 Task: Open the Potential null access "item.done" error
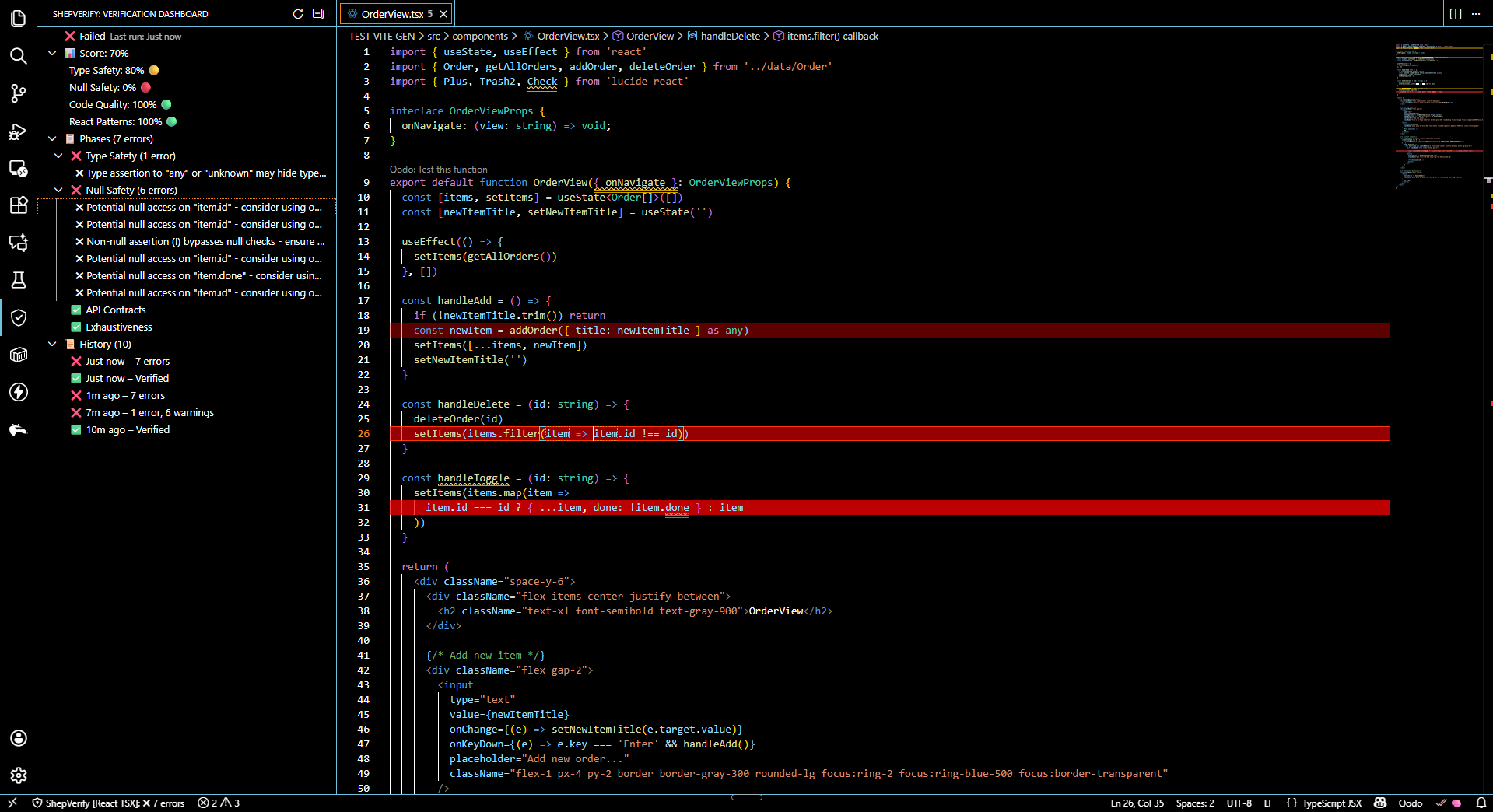click(x=187, y=276)
